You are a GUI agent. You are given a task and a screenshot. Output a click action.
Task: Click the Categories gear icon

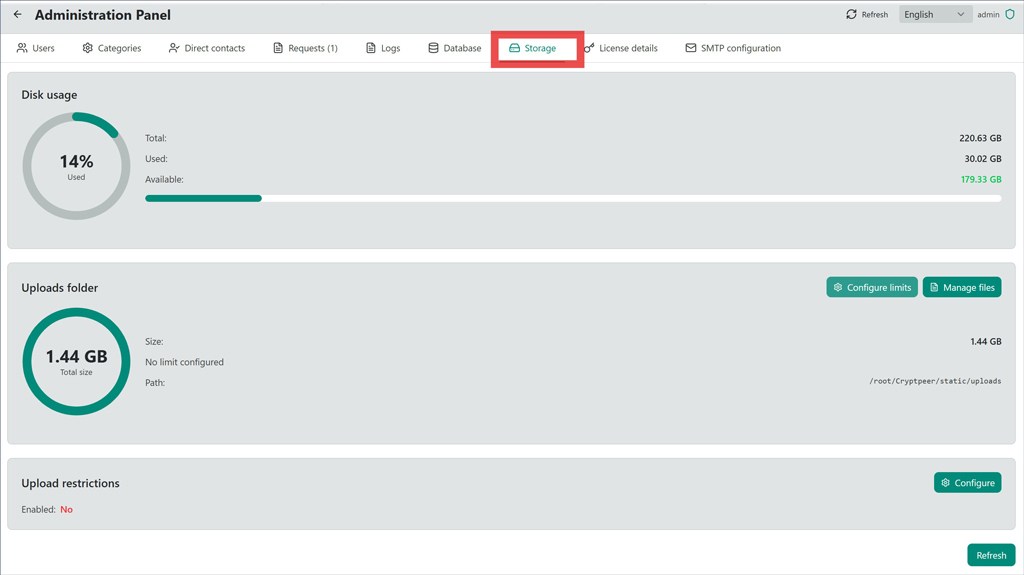88,48
